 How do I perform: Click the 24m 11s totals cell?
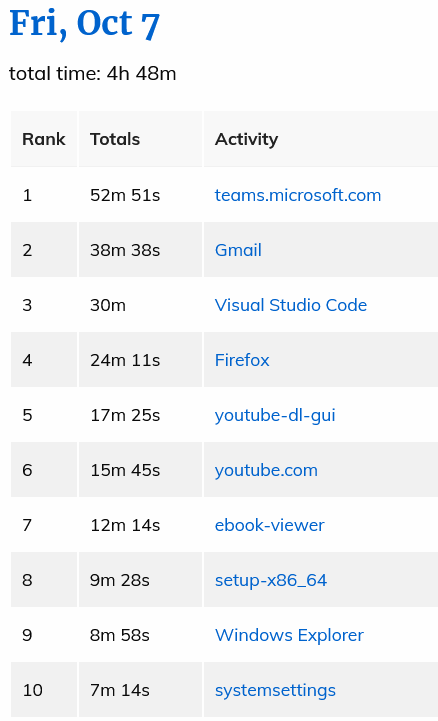point(140,360)
